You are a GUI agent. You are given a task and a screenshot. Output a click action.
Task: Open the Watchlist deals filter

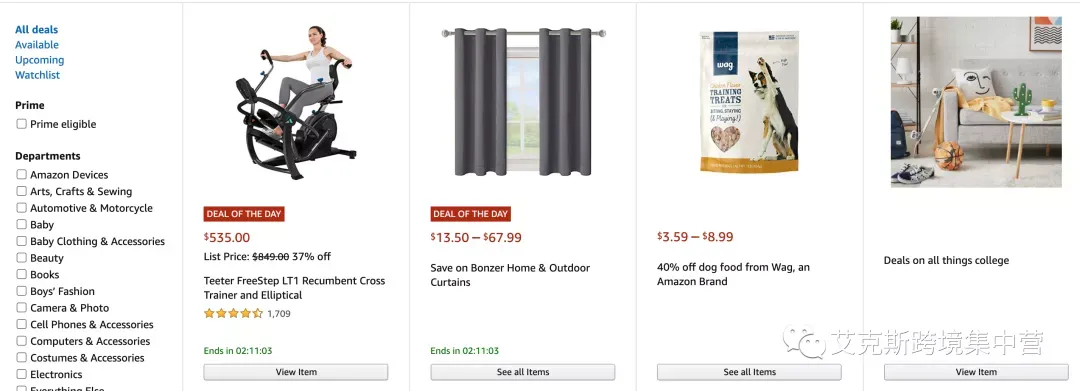click(37, 75)
